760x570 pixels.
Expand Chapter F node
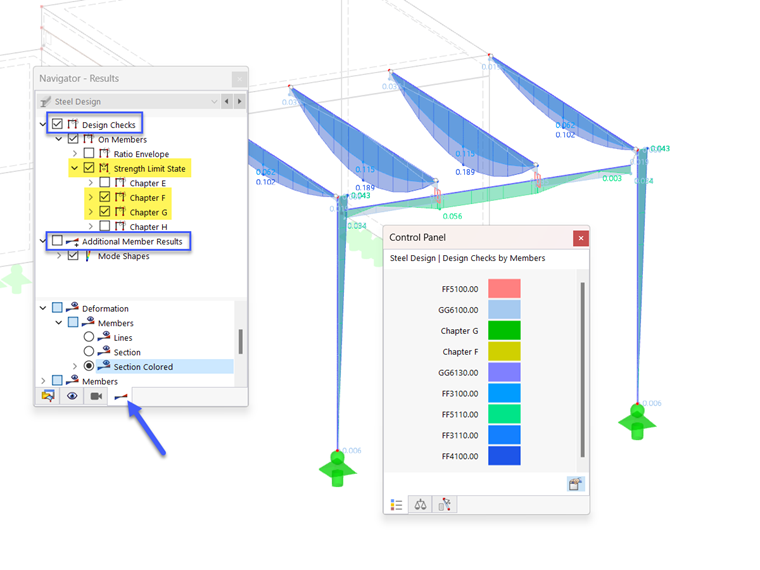[91, 197]
